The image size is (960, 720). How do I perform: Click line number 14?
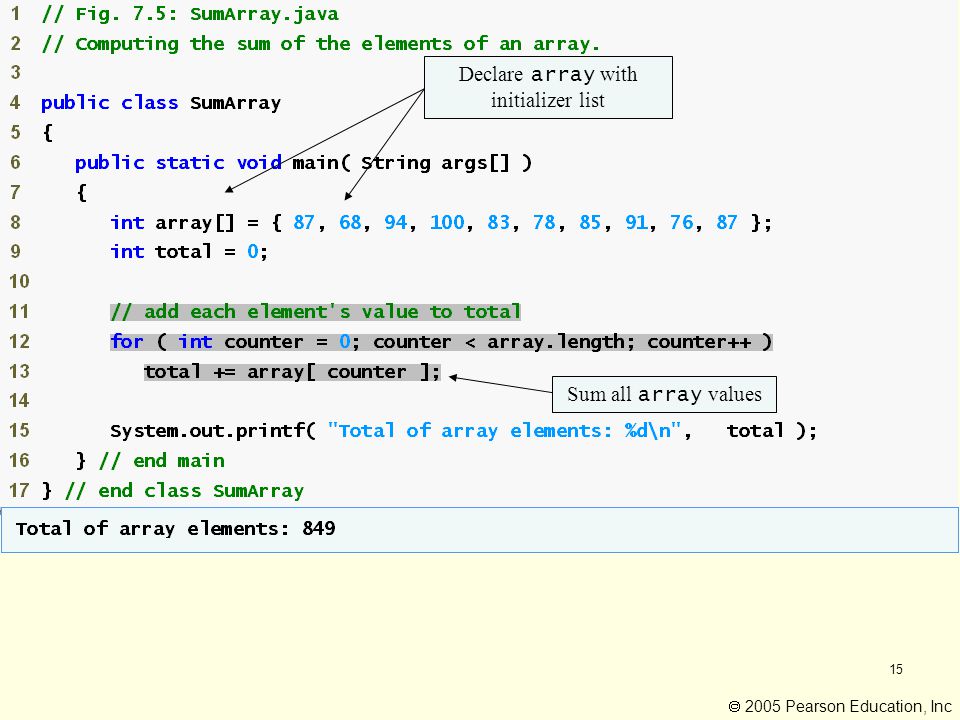(19, 401)
